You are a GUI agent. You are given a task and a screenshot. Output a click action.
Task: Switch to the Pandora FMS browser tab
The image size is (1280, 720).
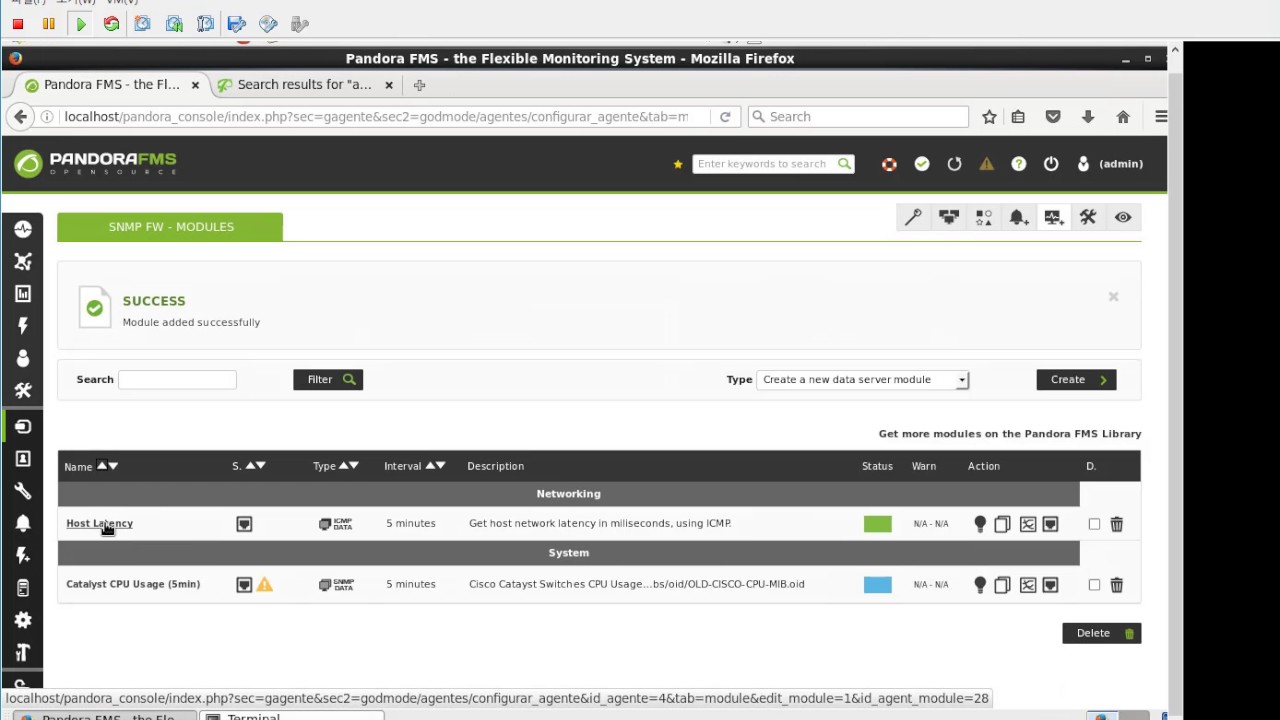tap(112, 85)
